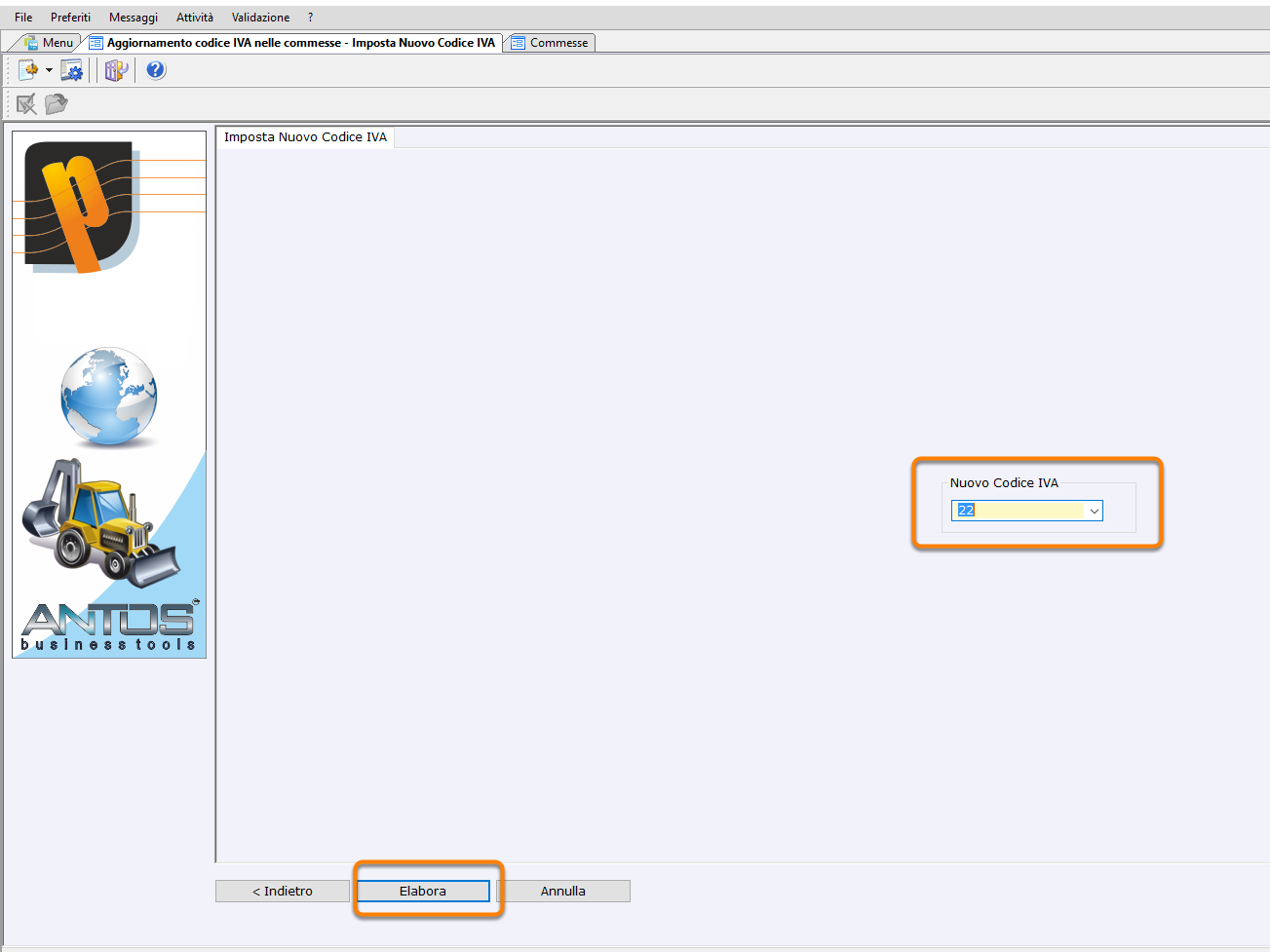Open help with the blue question mark icon
Image resolution: width=1270 pixels, height=952 pixels.
pos(156,70)
